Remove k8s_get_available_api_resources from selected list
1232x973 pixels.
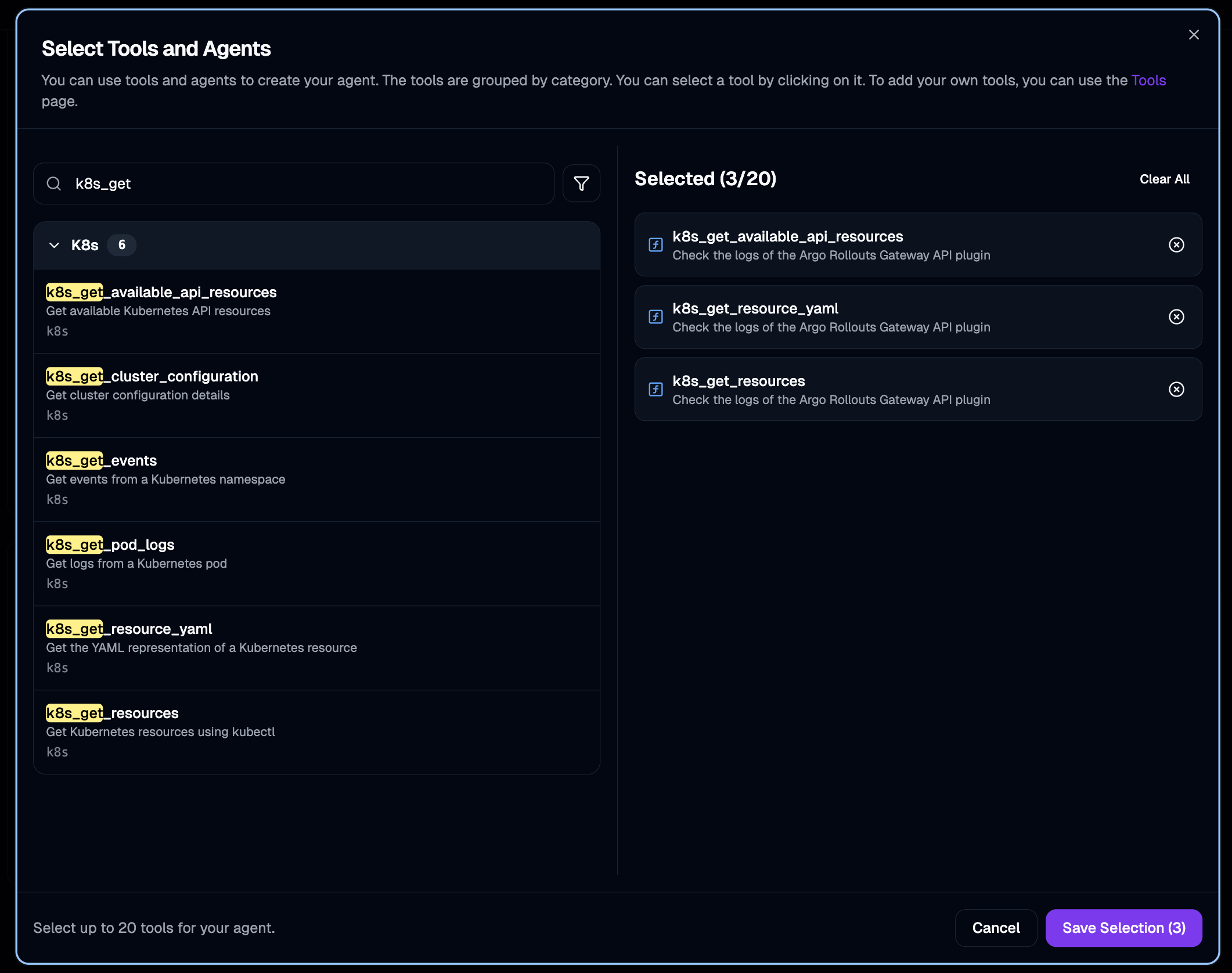[1176, 244]
